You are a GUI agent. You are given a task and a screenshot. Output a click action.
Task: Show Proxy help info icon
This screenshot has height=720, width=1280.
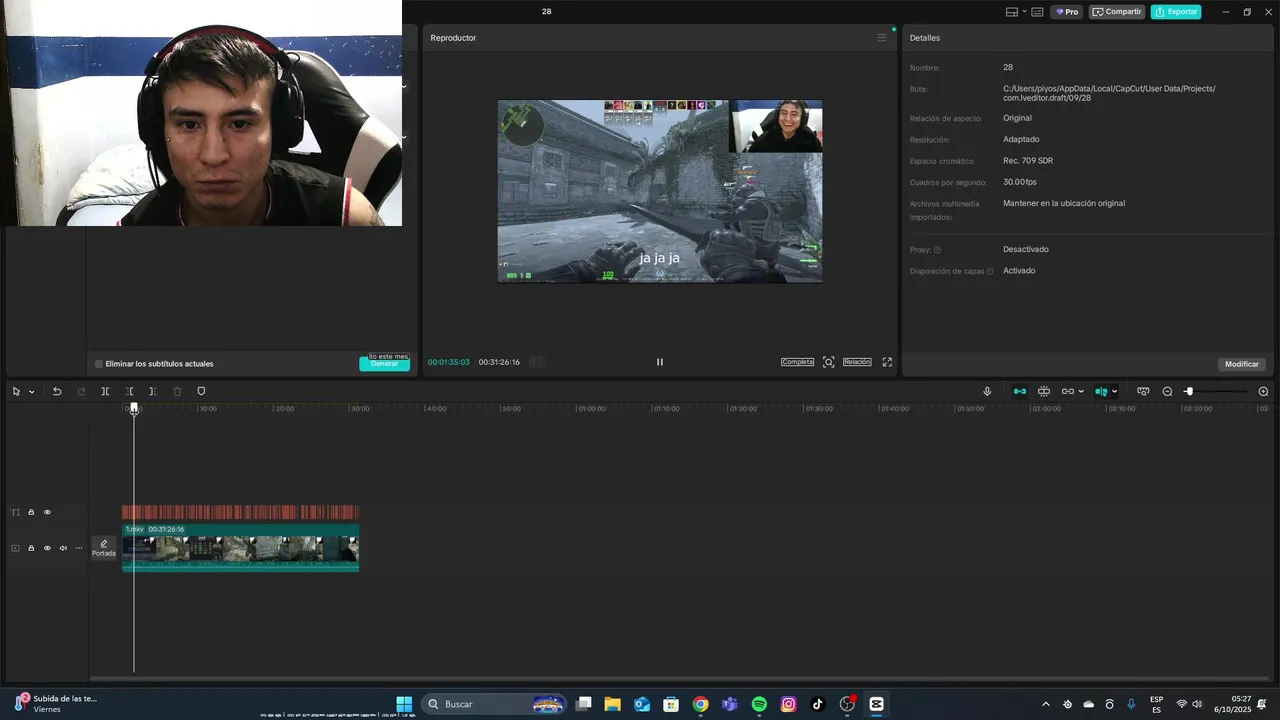click(x=937, y=250)
